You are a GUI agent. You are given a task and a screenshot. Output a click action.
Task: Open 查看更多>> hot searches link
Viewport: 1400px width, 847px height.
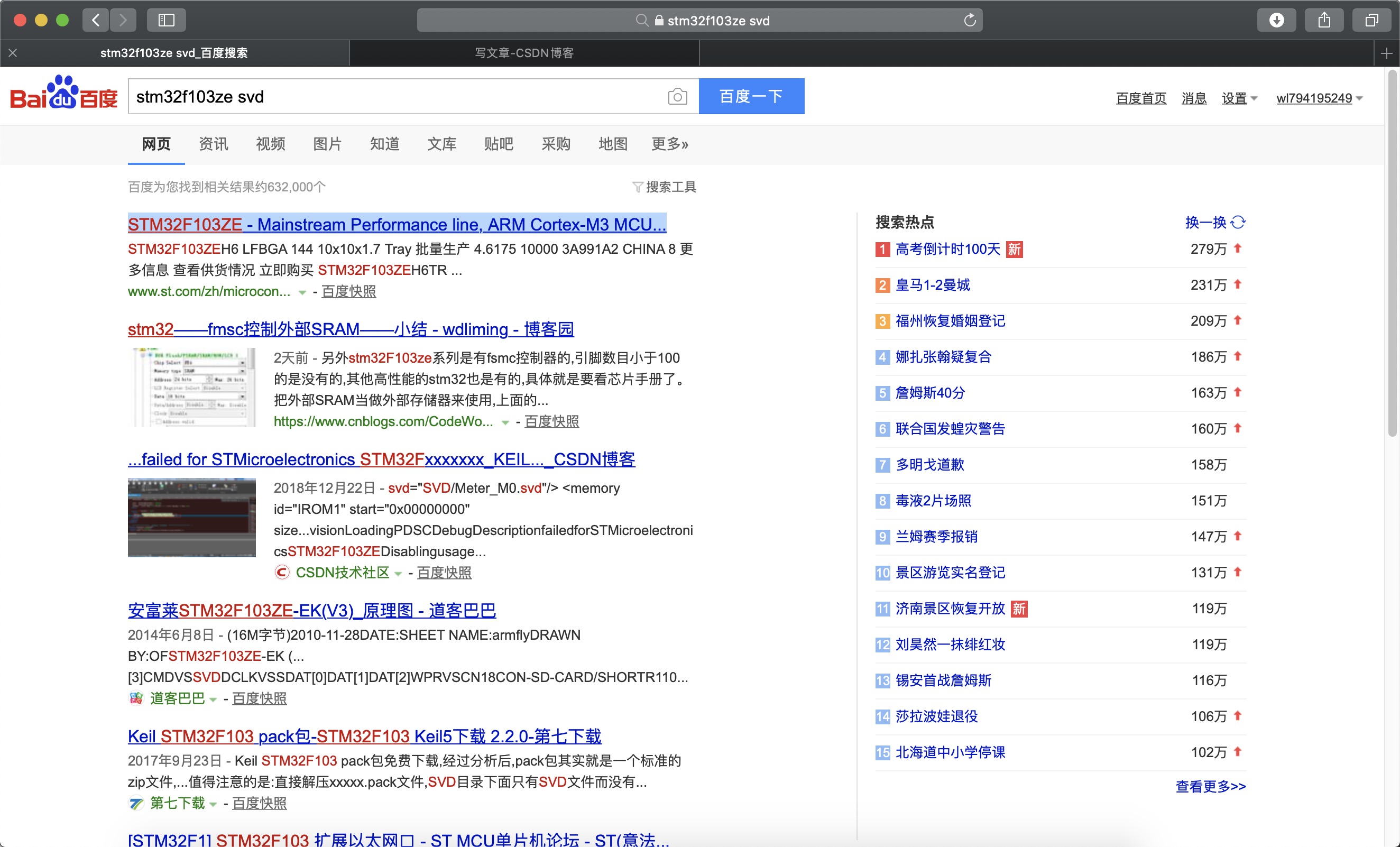(x=1210, y=786)
